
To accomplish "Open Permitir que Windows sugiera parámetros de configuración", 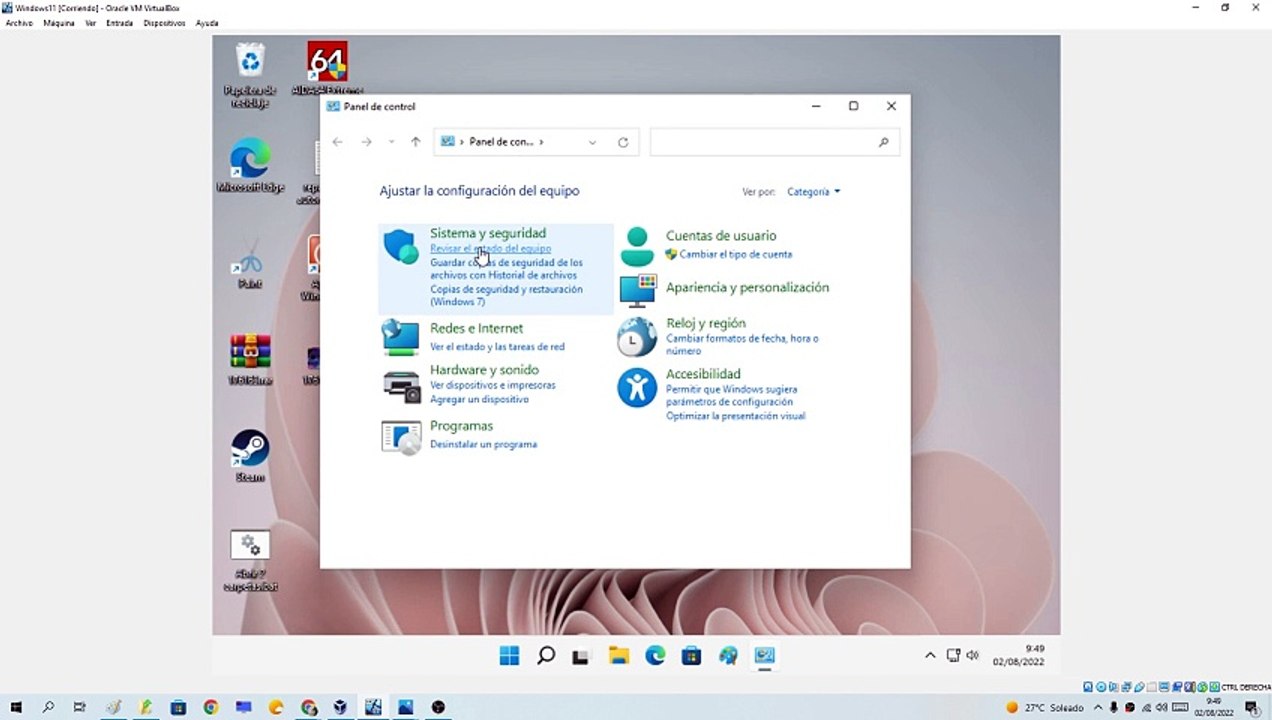I will click(731, 396).
